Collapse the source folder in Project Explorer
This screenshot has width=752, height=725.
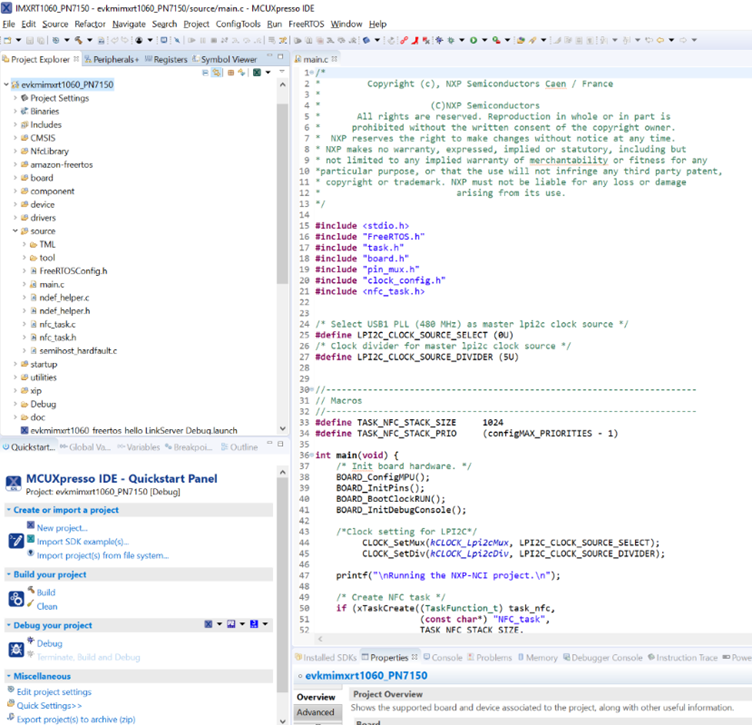click(16, 231)
